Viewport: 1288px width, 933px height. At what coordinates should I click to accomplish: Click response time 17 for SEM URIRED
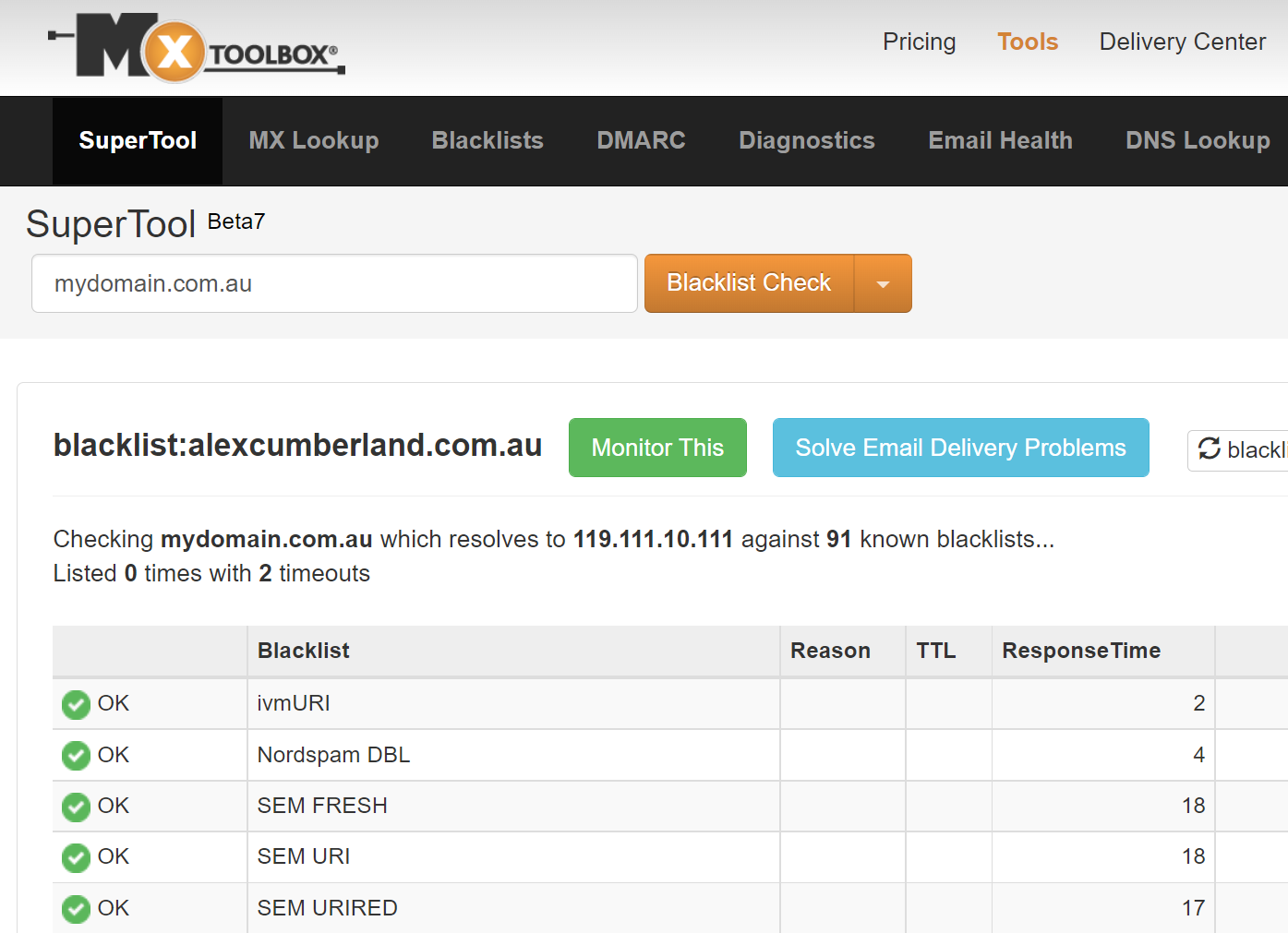tap(1194, 908)
